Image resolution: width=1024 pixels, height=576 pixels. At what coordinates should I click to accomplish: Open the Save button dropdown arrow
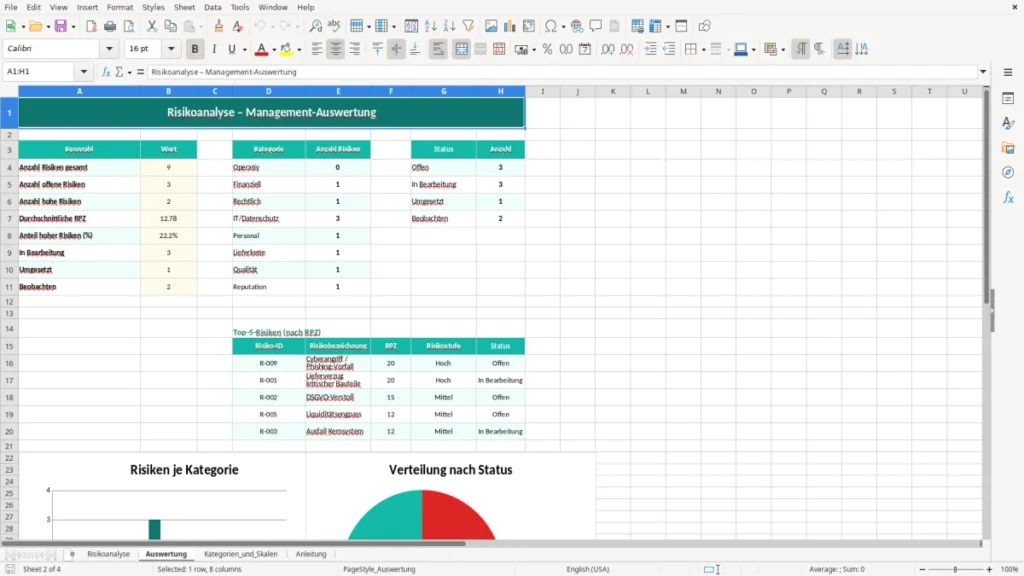73,27
